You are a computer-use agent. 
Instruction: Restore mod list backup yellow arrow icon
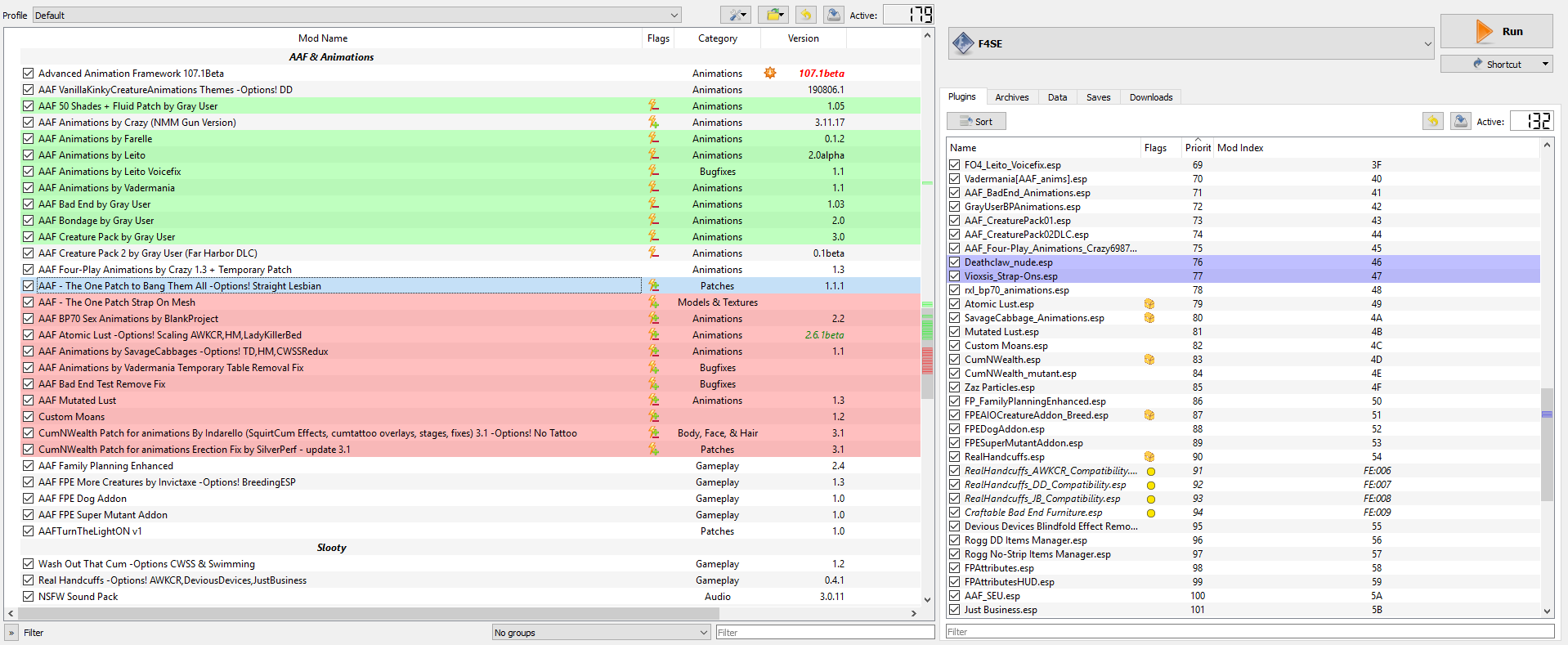[806, 15]
